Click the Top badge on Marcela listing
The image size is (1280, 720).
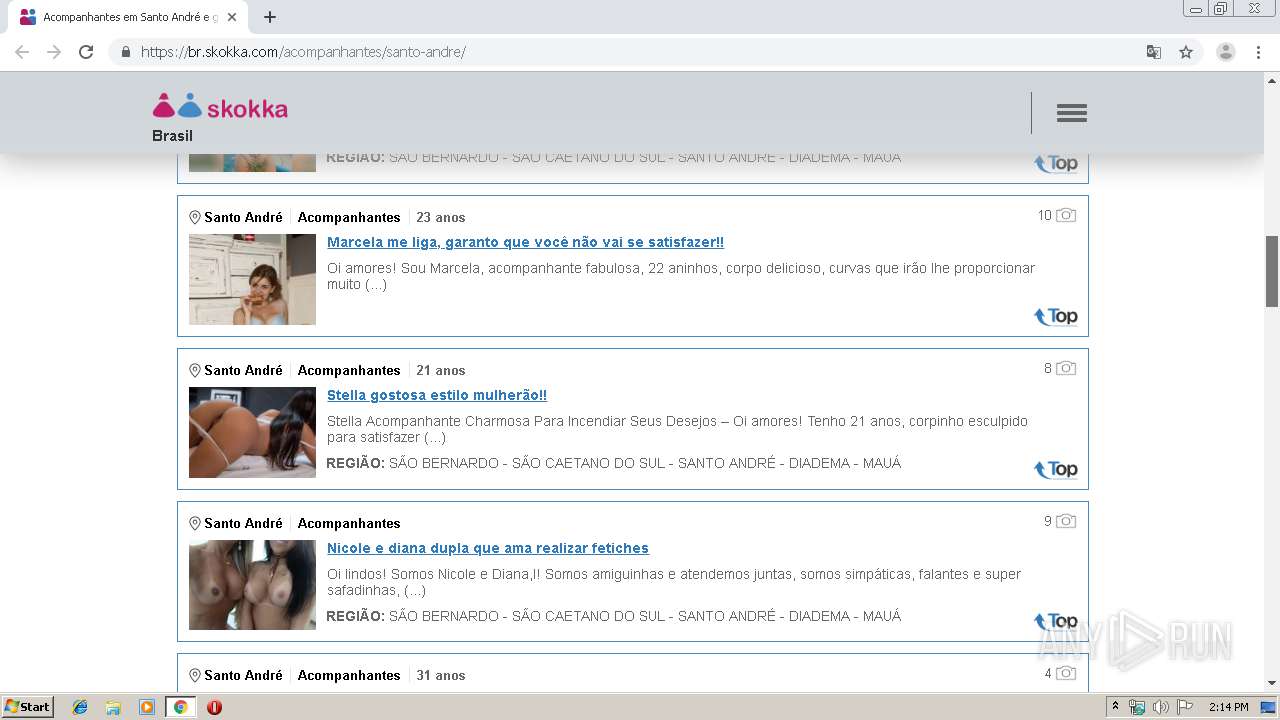(x=1056, y=317)
